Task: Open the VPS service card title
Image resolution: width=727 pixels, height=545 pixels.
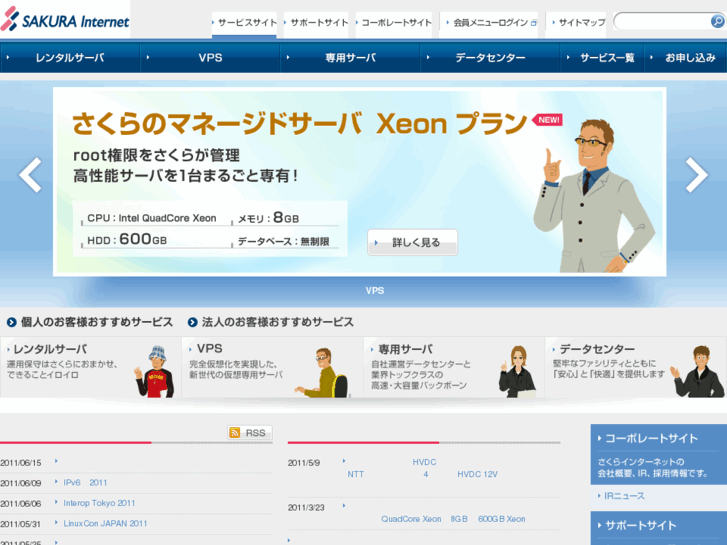Action: pyautogui.click(x=210, y=348)
